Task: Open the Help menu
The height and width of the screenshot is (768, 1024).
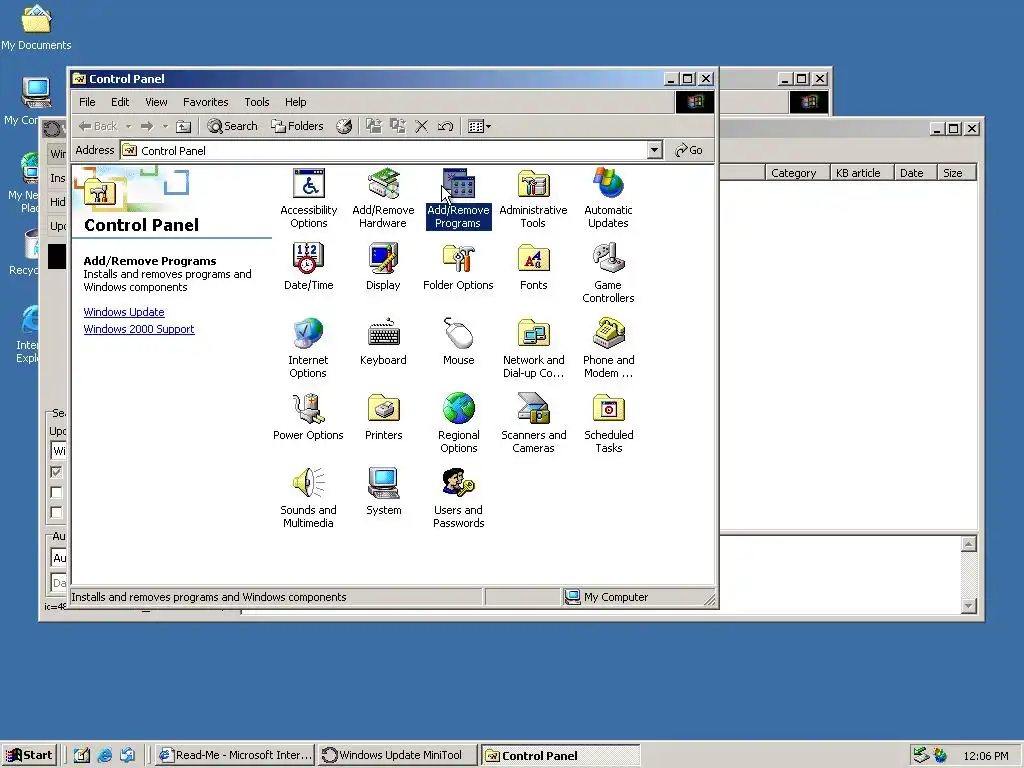Action: [x=295, y=102]
